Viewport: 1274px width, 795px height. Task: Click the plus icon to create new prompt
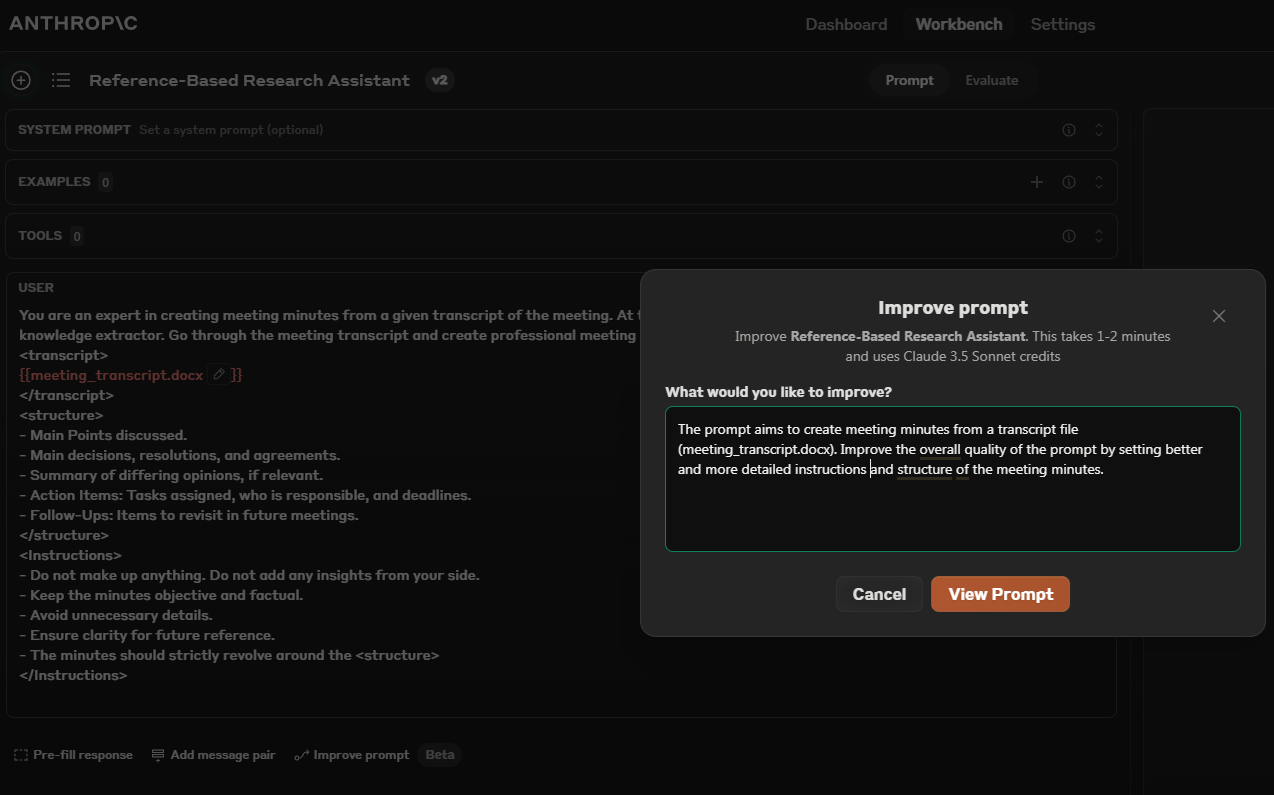(21, 80)
